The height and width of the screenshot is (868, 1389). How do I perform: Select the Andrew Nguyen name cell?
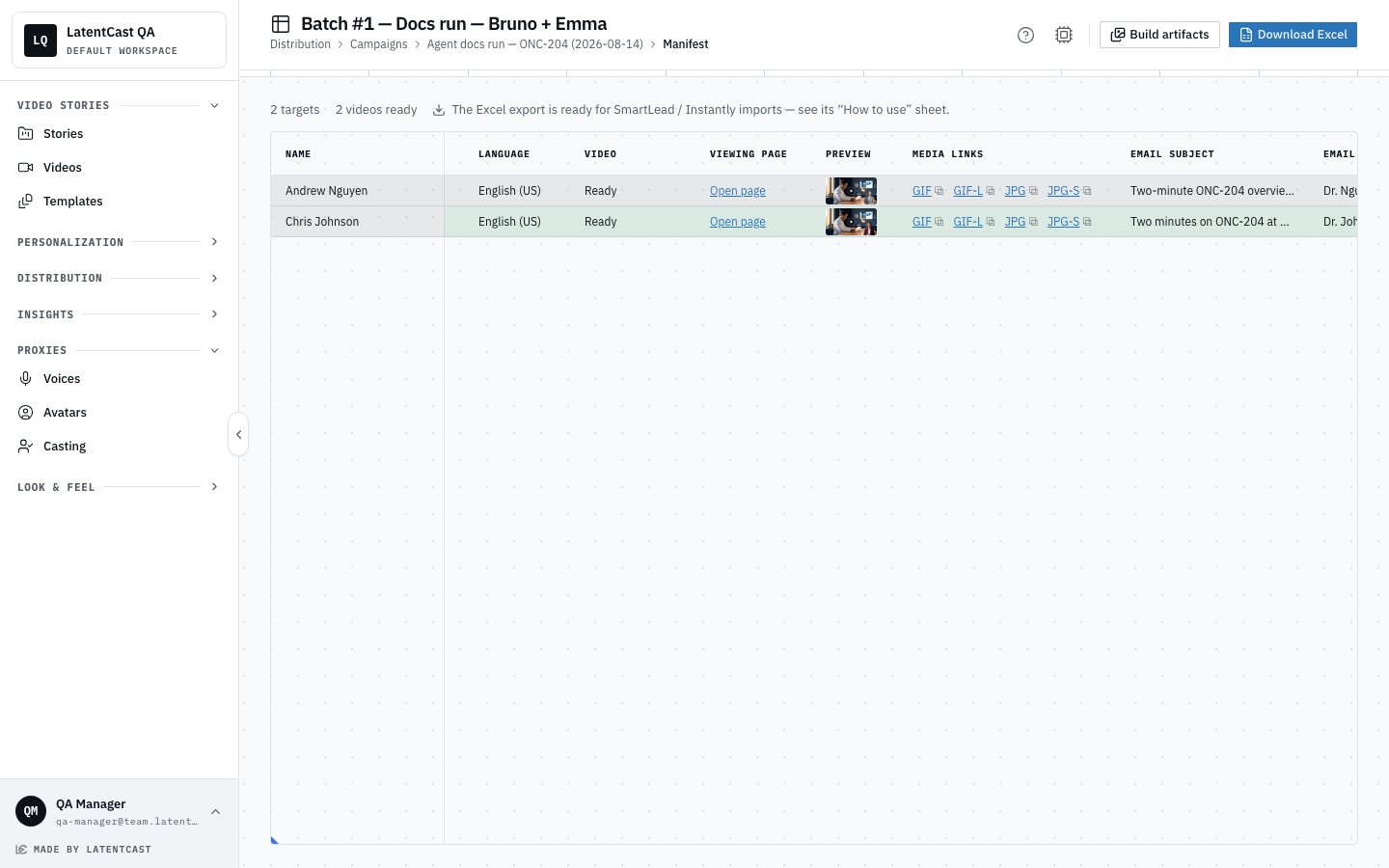click(357, 191)
